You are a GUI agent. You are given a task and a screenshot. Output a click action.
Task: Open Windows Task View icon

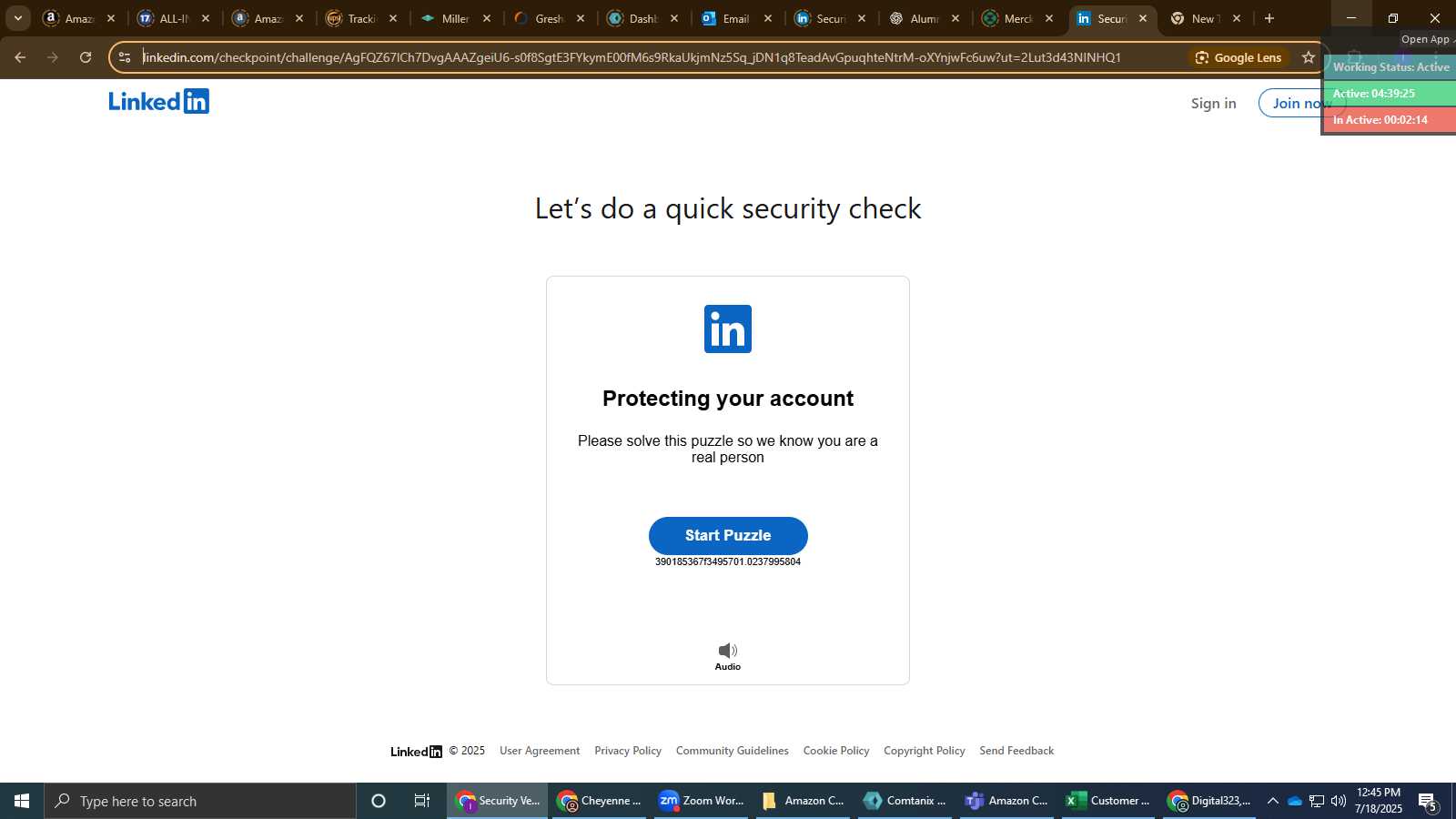[x=422, y=801]
